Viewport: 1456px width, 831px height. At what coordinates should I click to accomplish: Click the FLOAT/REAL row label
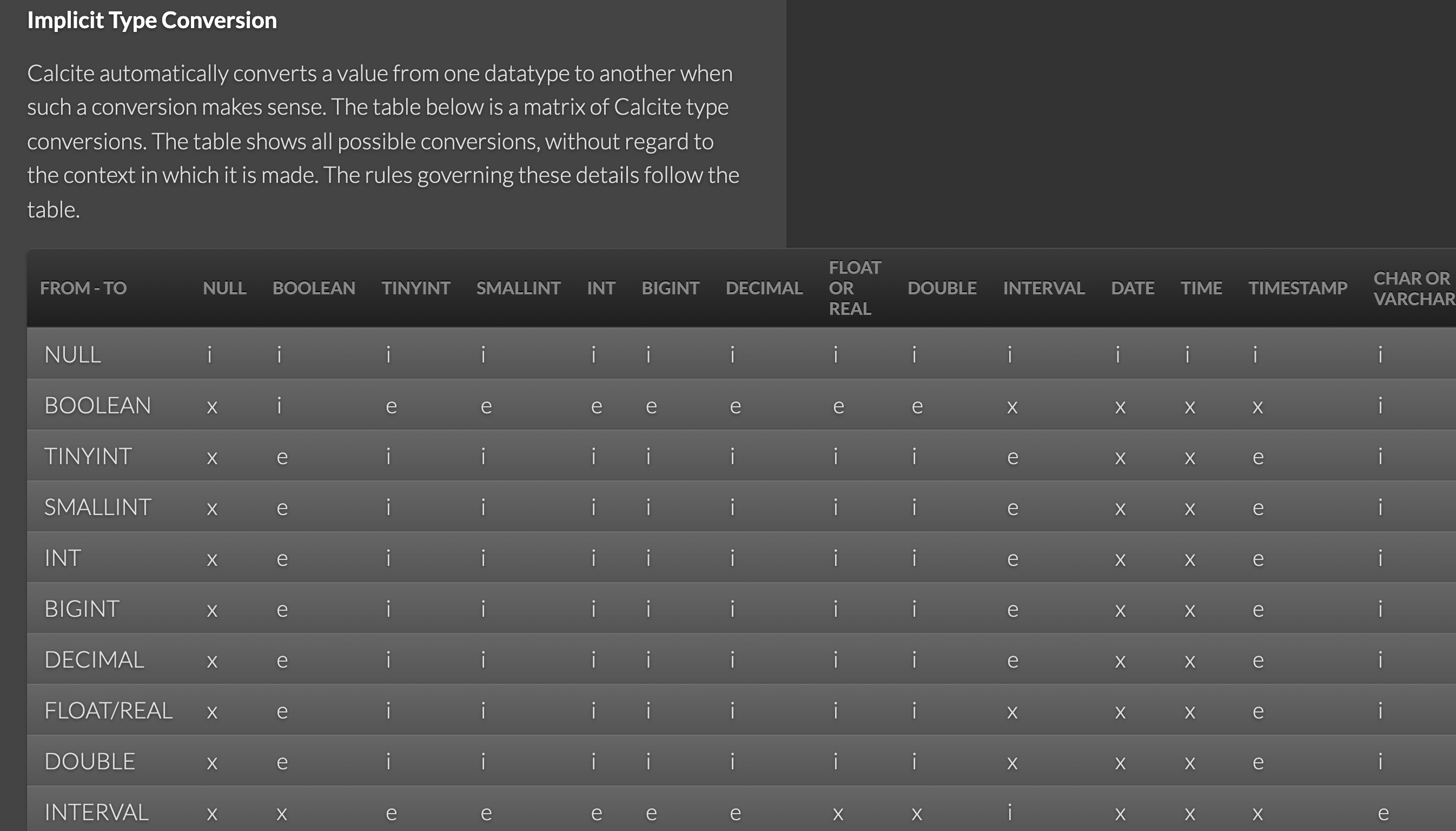coord(108,710)
